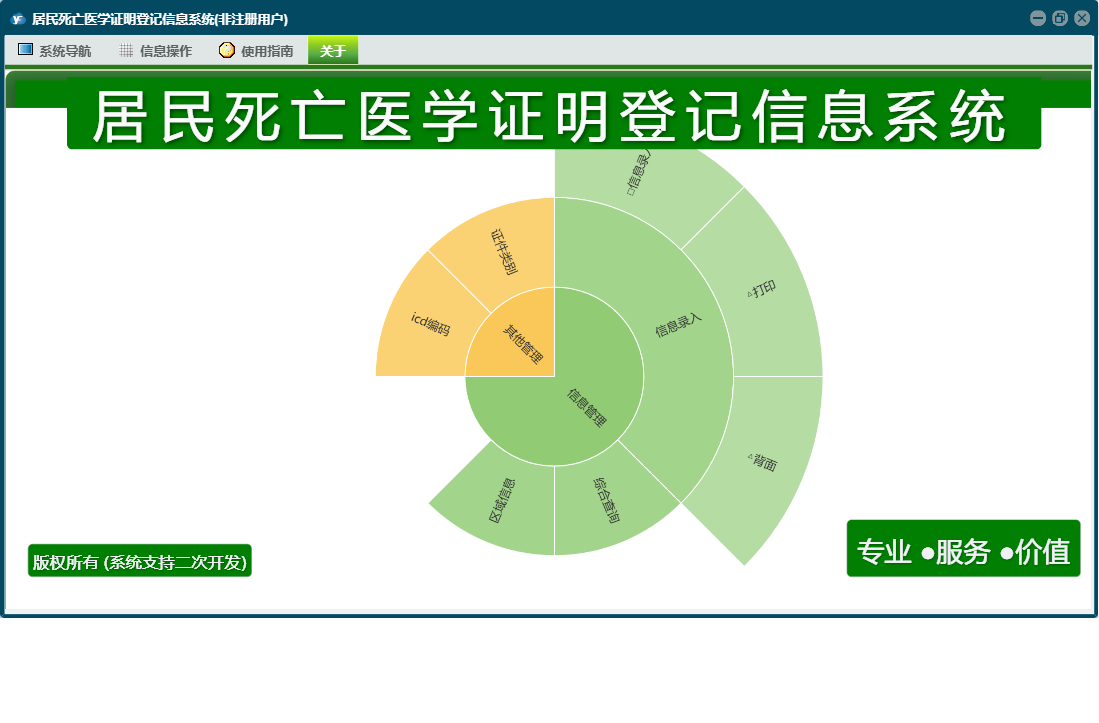Click the 版权所有 copyright button
Image resolution: width=1099 pixels, height=723 pixels.
point(139,561)
